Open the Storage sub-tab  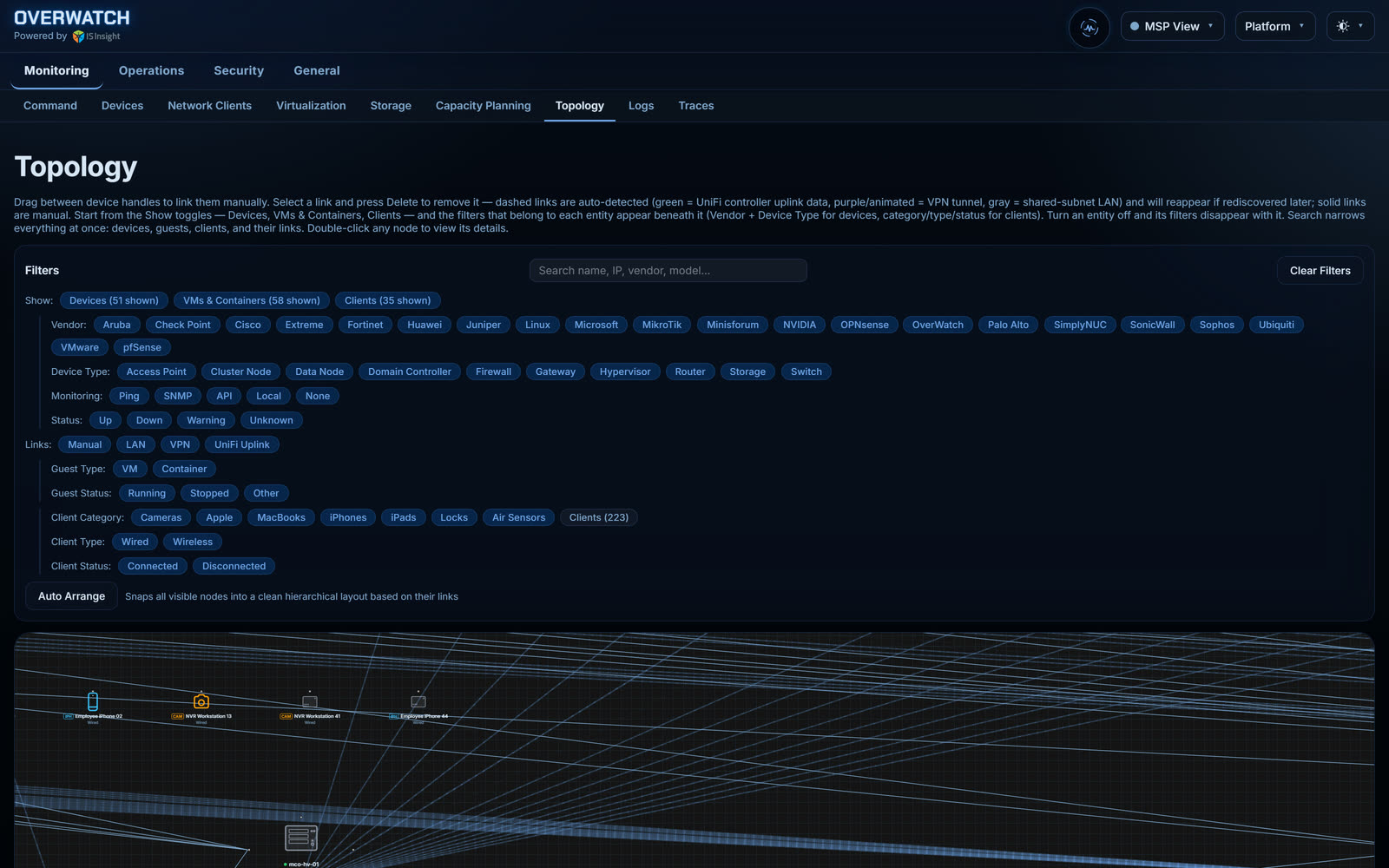(x=391, y=106)
